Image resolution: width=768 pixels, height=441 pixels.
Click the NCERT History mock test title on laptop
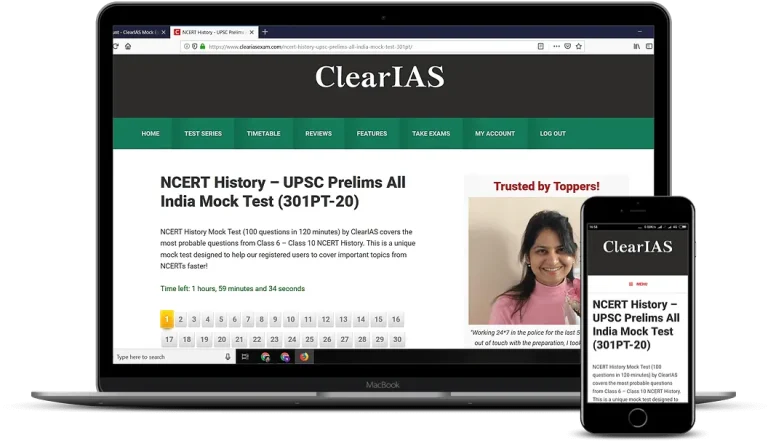click(283, 192)
